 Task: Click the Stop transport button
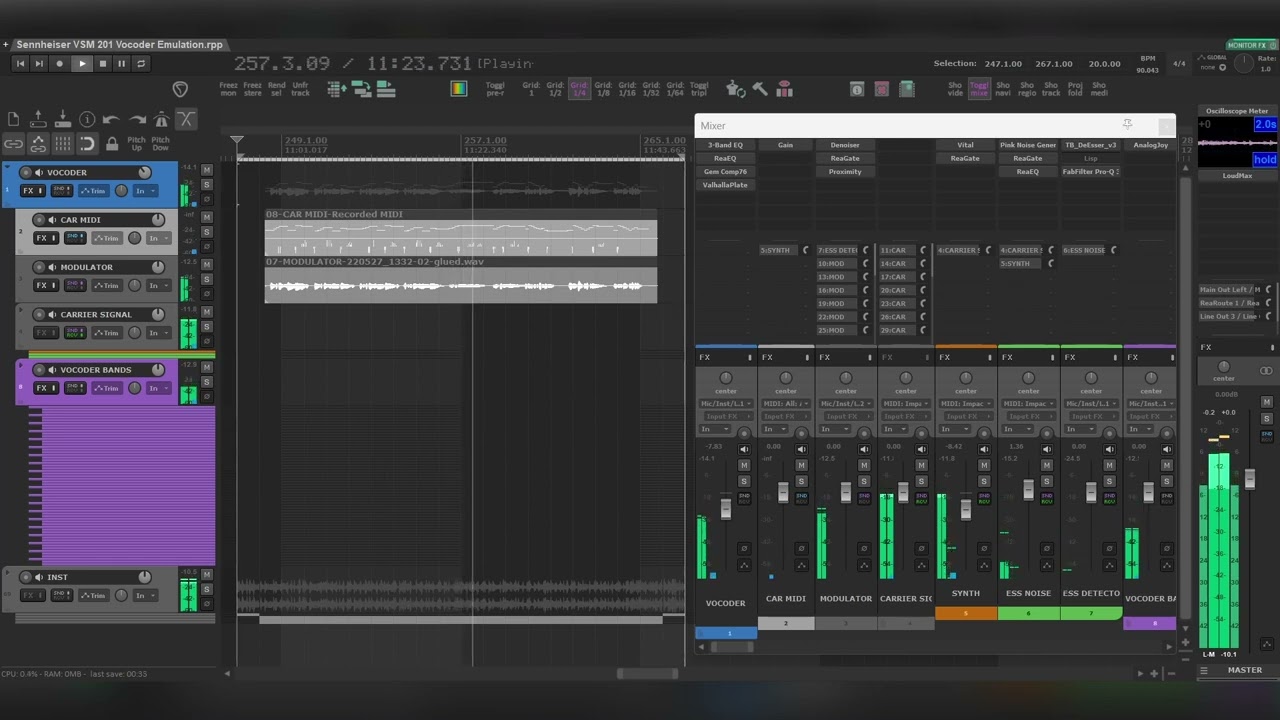pyautogui.click(x=102, y=63)
